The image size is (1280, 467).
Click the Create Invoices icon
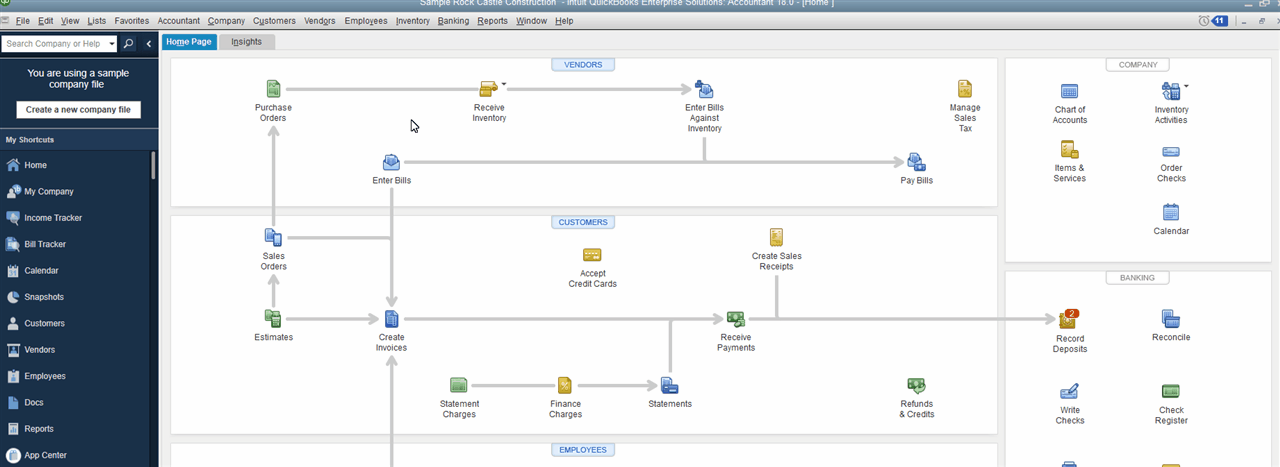click(392, 319)
